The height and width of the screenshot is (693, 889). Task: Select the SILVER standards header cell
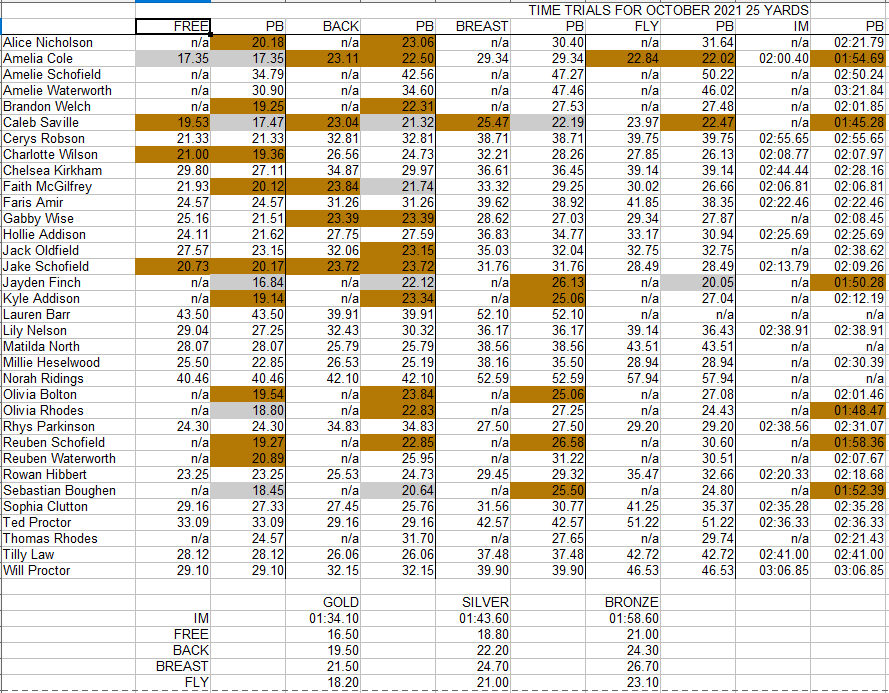pos(473,602)
